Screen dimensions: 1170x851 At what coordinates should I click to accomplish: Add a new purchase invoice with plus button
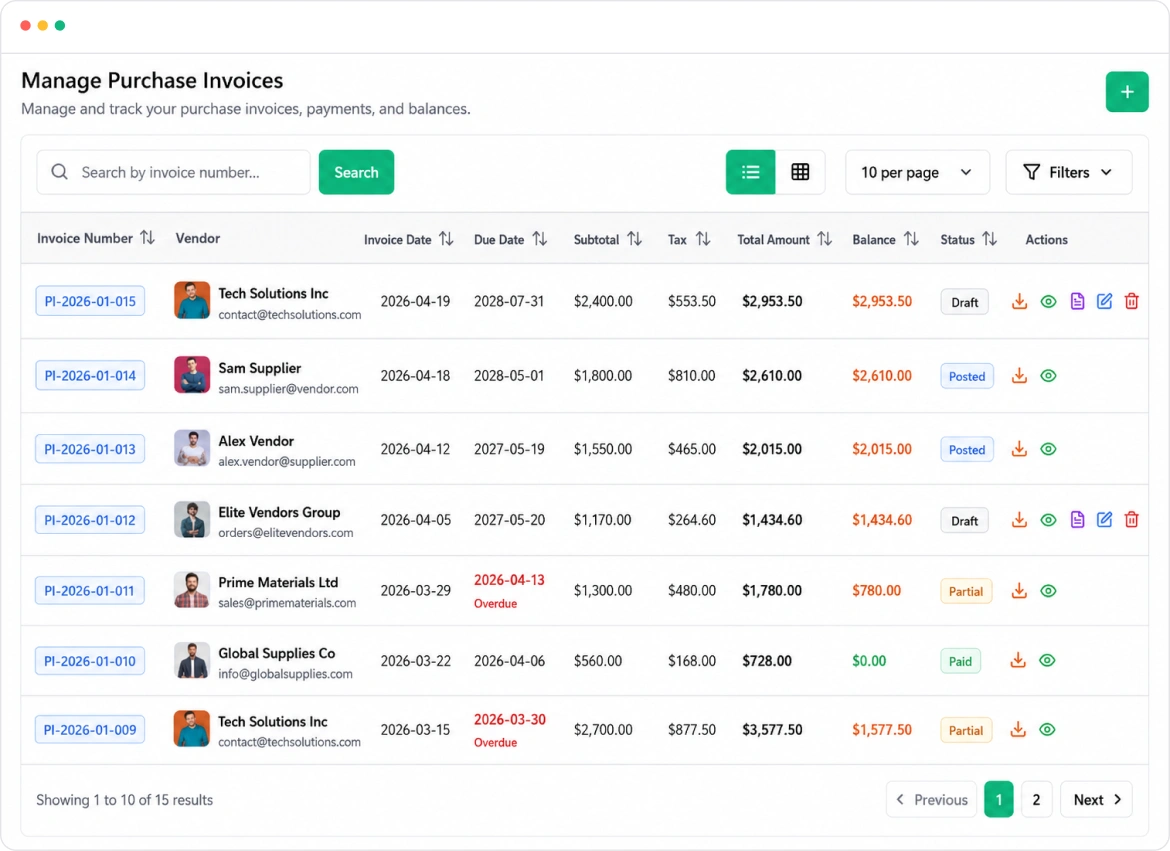[x=1127, y=92]
